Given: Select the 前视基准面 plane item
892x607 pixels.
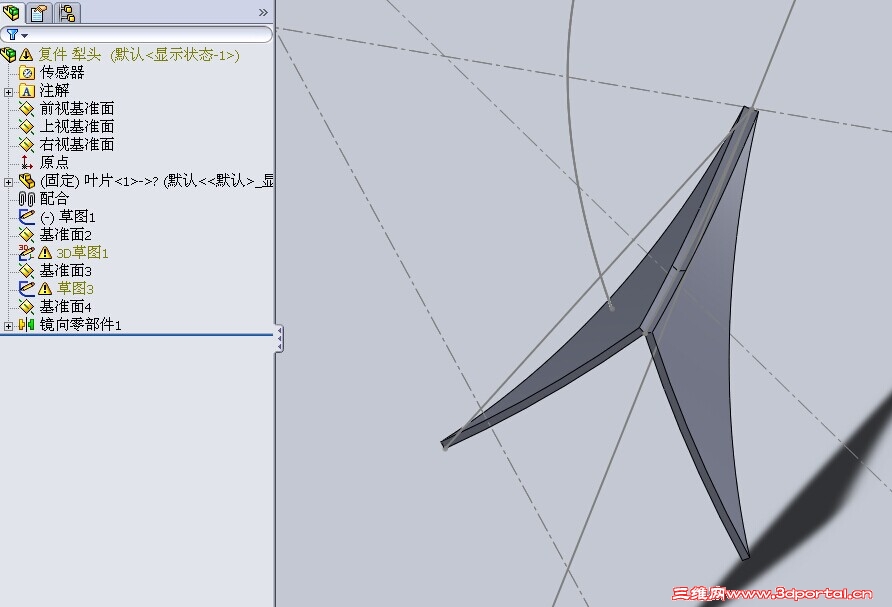Looking at the screenshot, I should coord(75,110).
